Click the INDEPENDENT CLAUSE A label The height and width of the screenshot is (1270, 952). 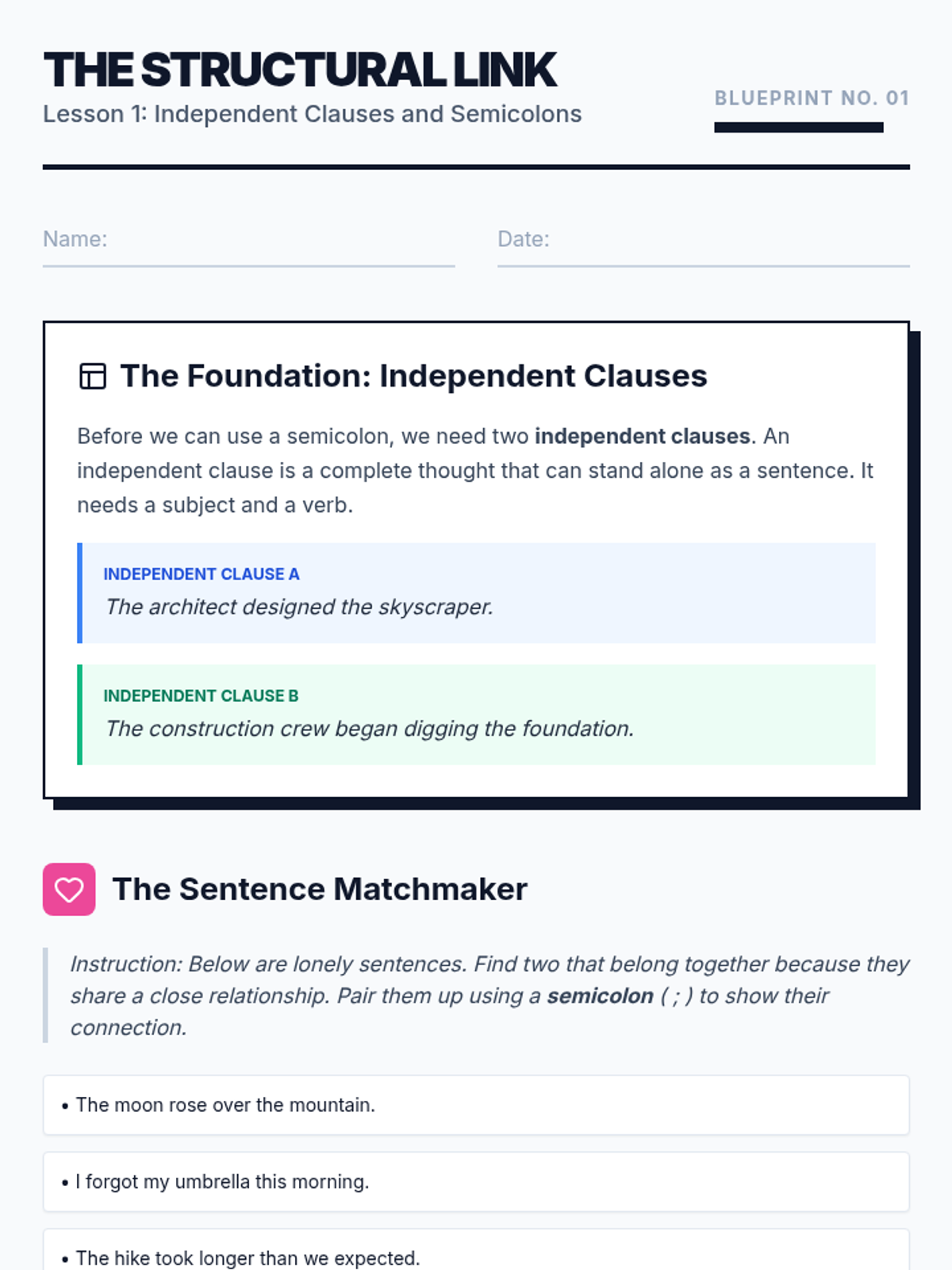pos(202,574)
